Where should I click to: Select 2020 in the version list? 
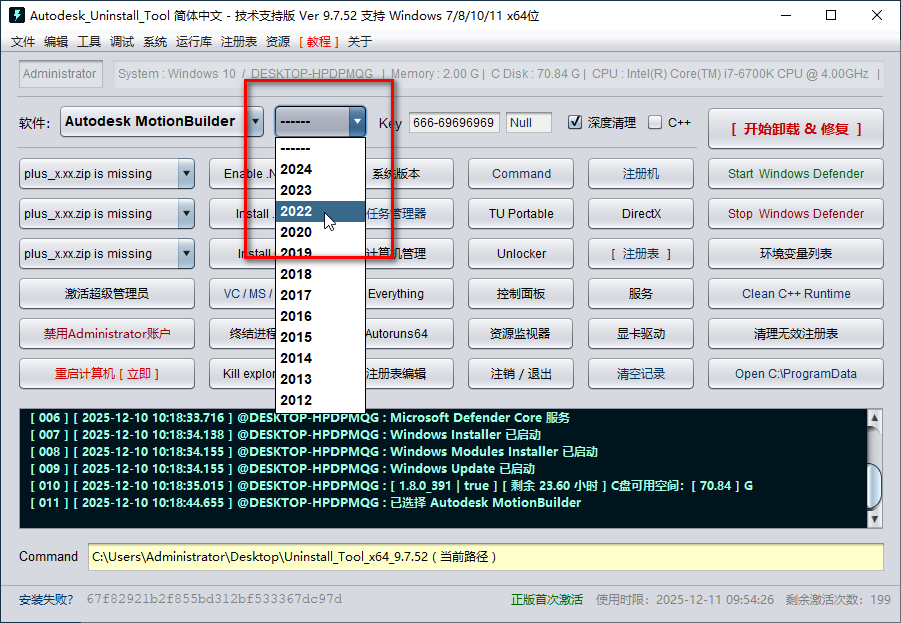tap(320, 232)
